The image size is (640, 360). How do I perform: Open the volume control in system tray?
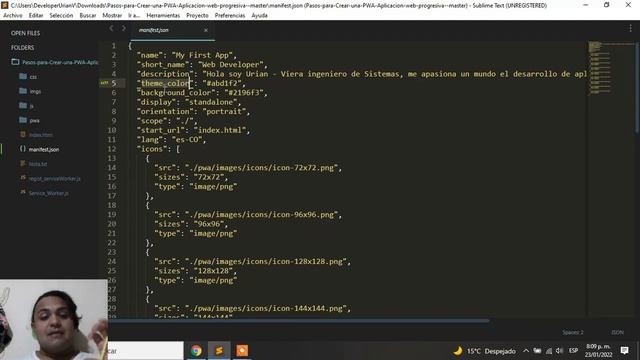559,351
